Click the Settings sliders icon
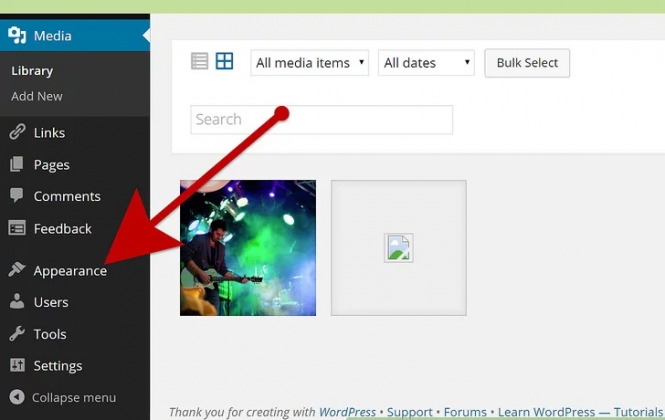Viewport: 665px width, 420px height. pos(17,366)
